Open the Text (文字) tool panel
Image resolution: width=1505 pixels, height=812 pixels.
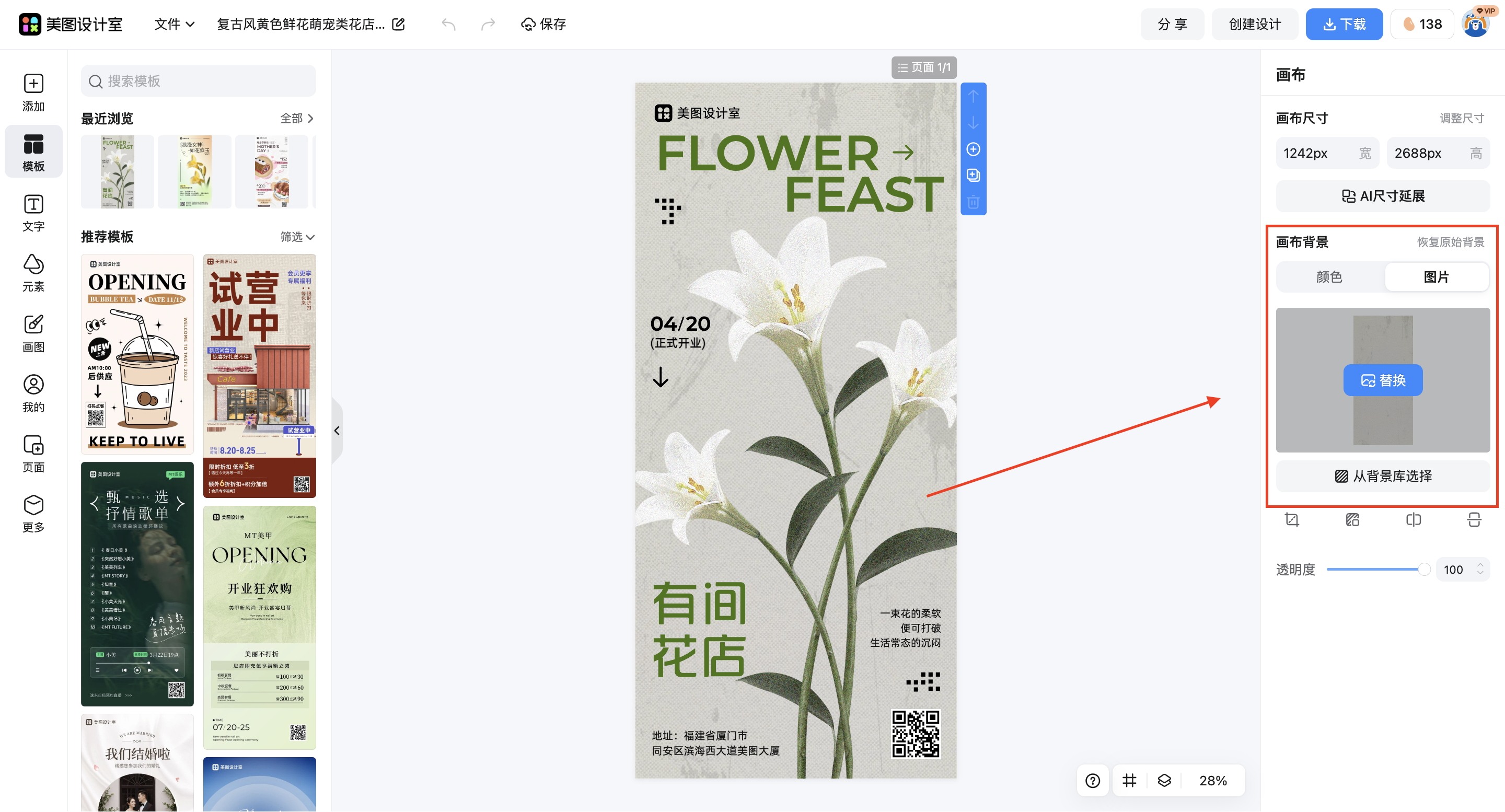pyautogui.click(x=33, y=213)
